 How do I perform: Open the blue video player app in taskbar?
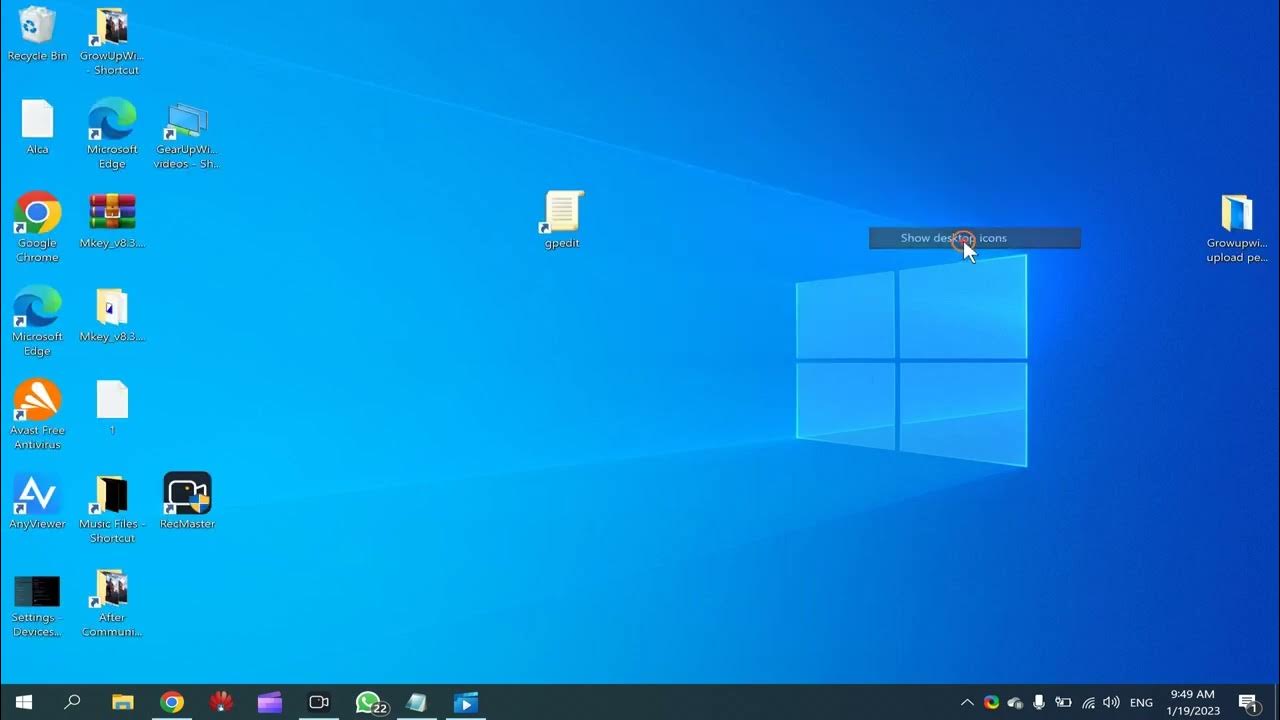[466, 702]
